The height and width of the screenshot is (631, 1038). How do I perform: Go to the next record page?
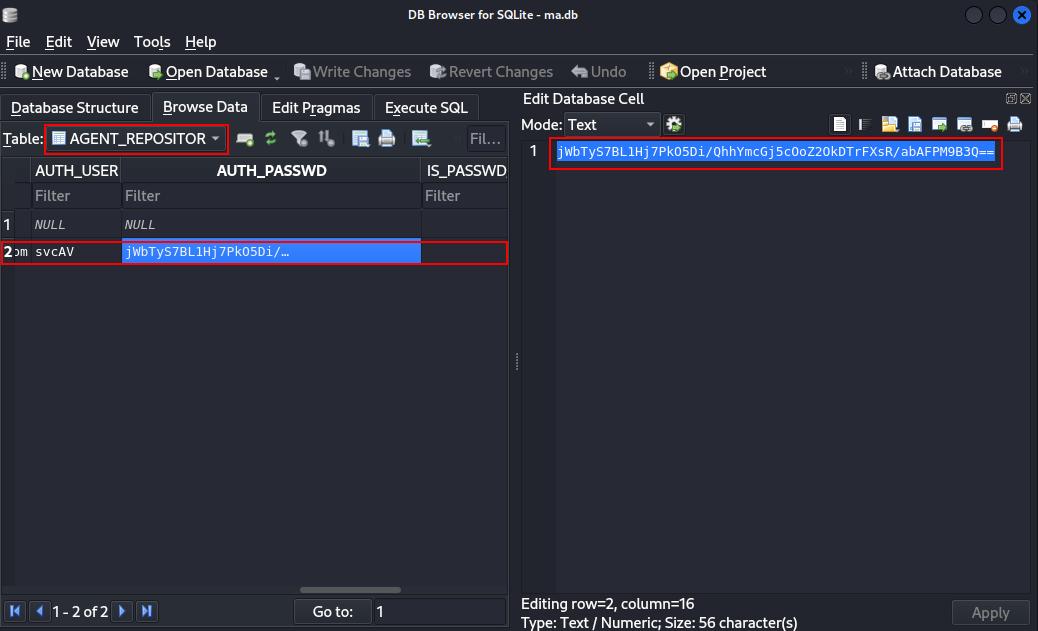coord(122,611)
